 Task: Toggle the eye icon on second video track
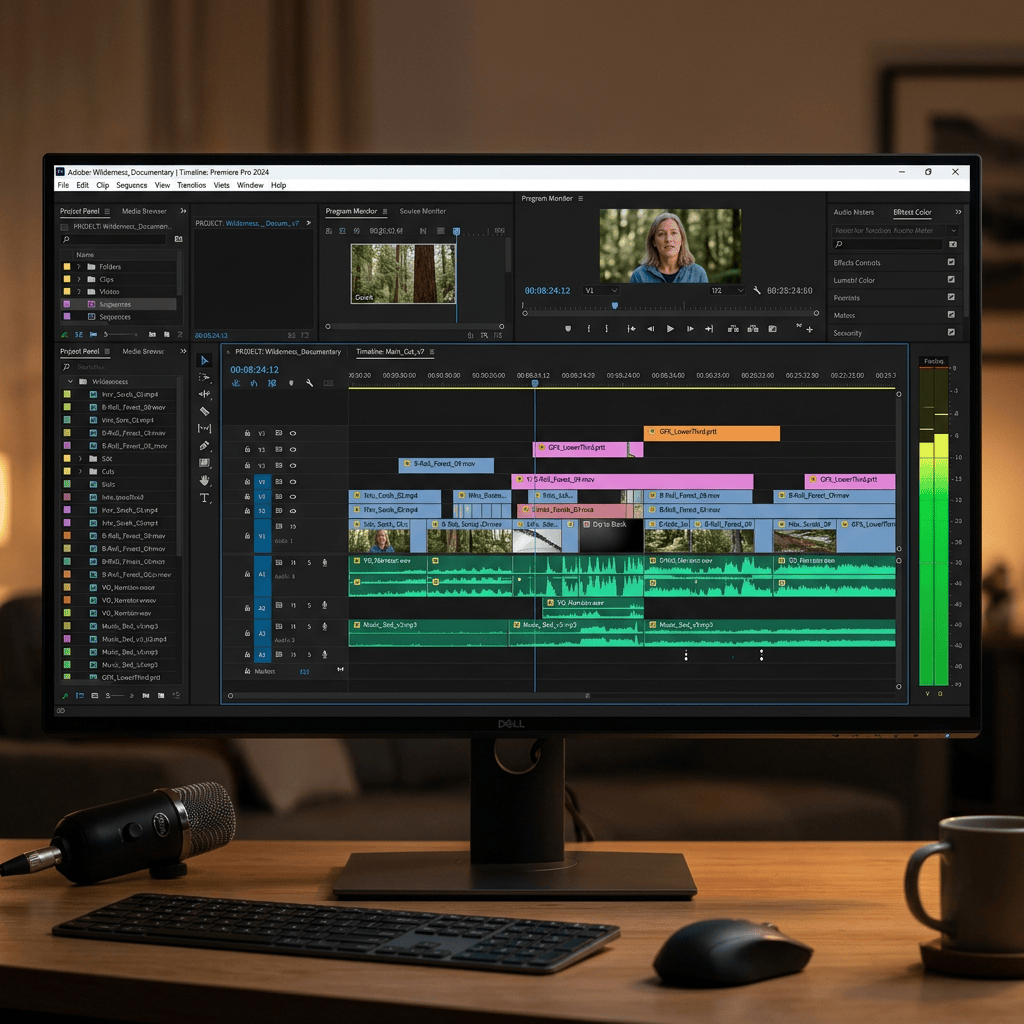click(293, 449)
